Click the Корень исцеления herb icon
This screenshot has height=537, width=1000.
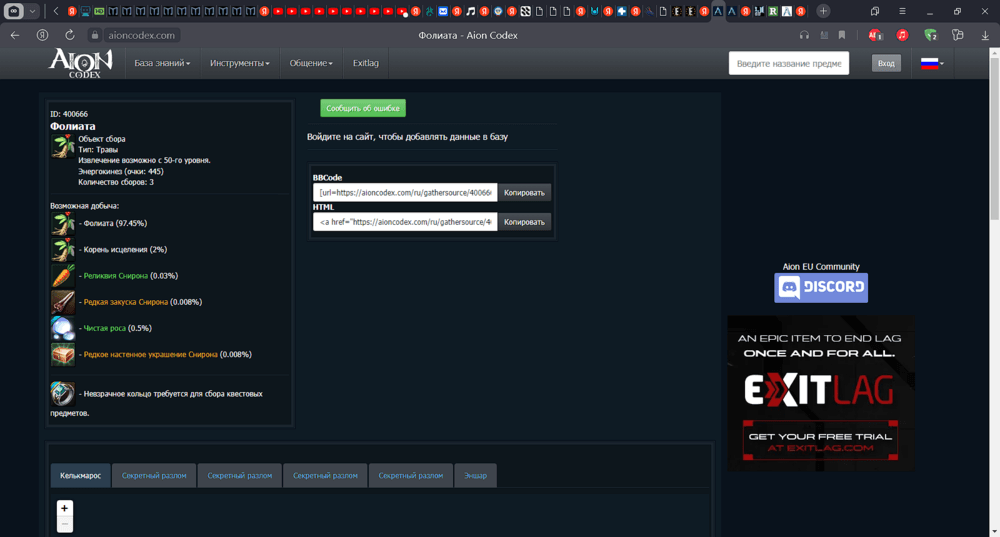tap(63, 250)
